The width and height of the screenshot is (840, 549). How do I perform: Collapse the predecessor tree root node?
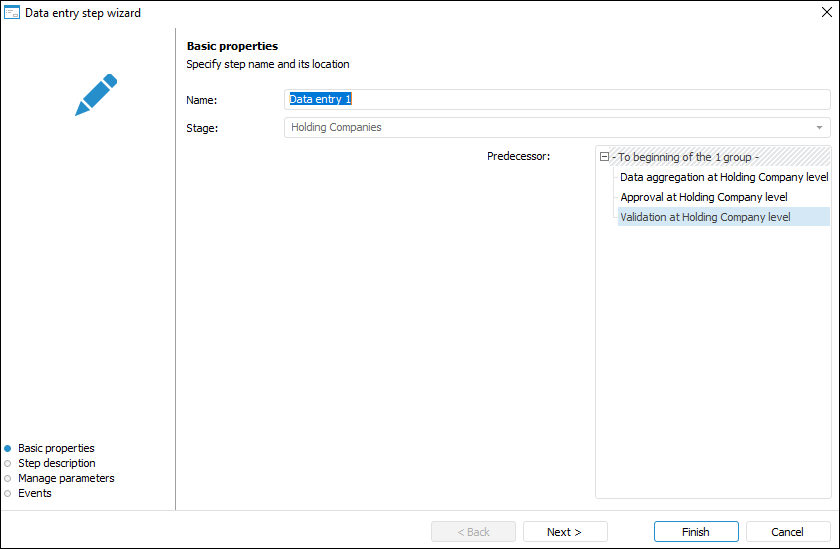click(x=604, y=157)
